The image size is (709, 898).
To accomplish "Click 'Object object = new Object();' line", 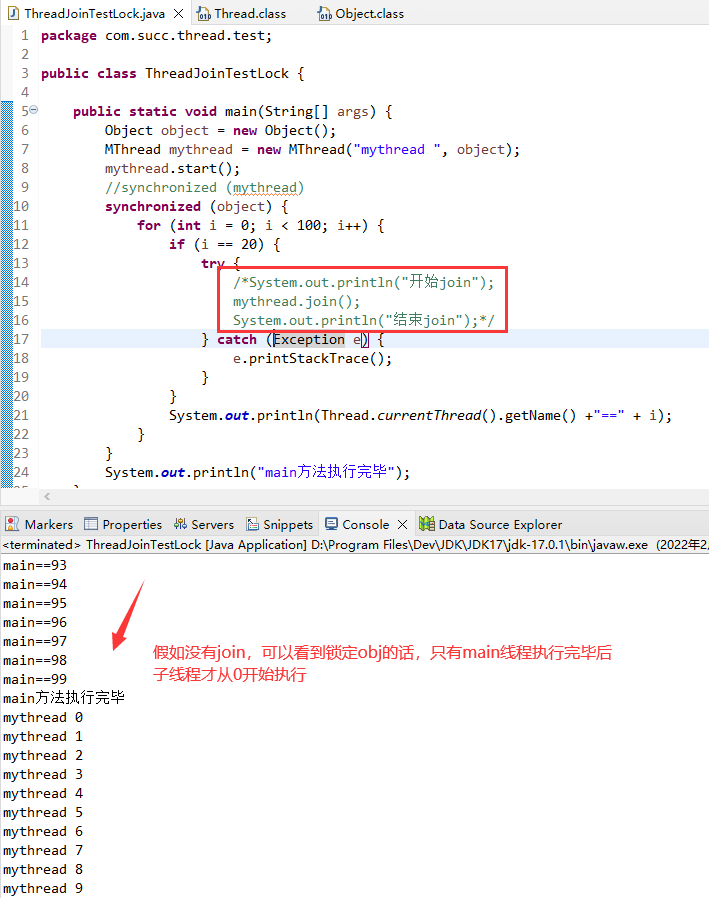I will (x=220, y=131).
